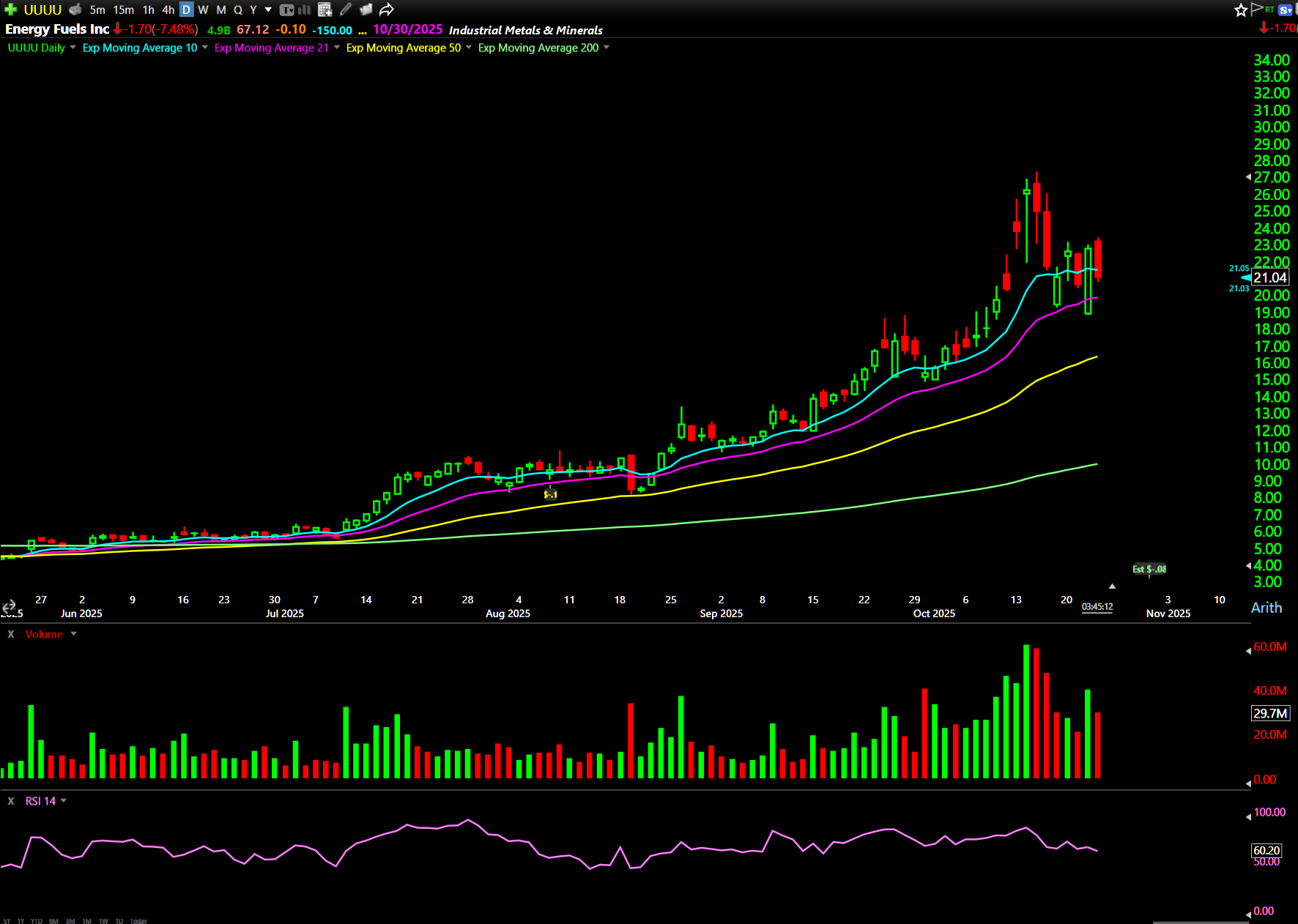This screenshot has width=1298, height=924.
Task: Remove the Volume pane with X
Action: point(11,634)
